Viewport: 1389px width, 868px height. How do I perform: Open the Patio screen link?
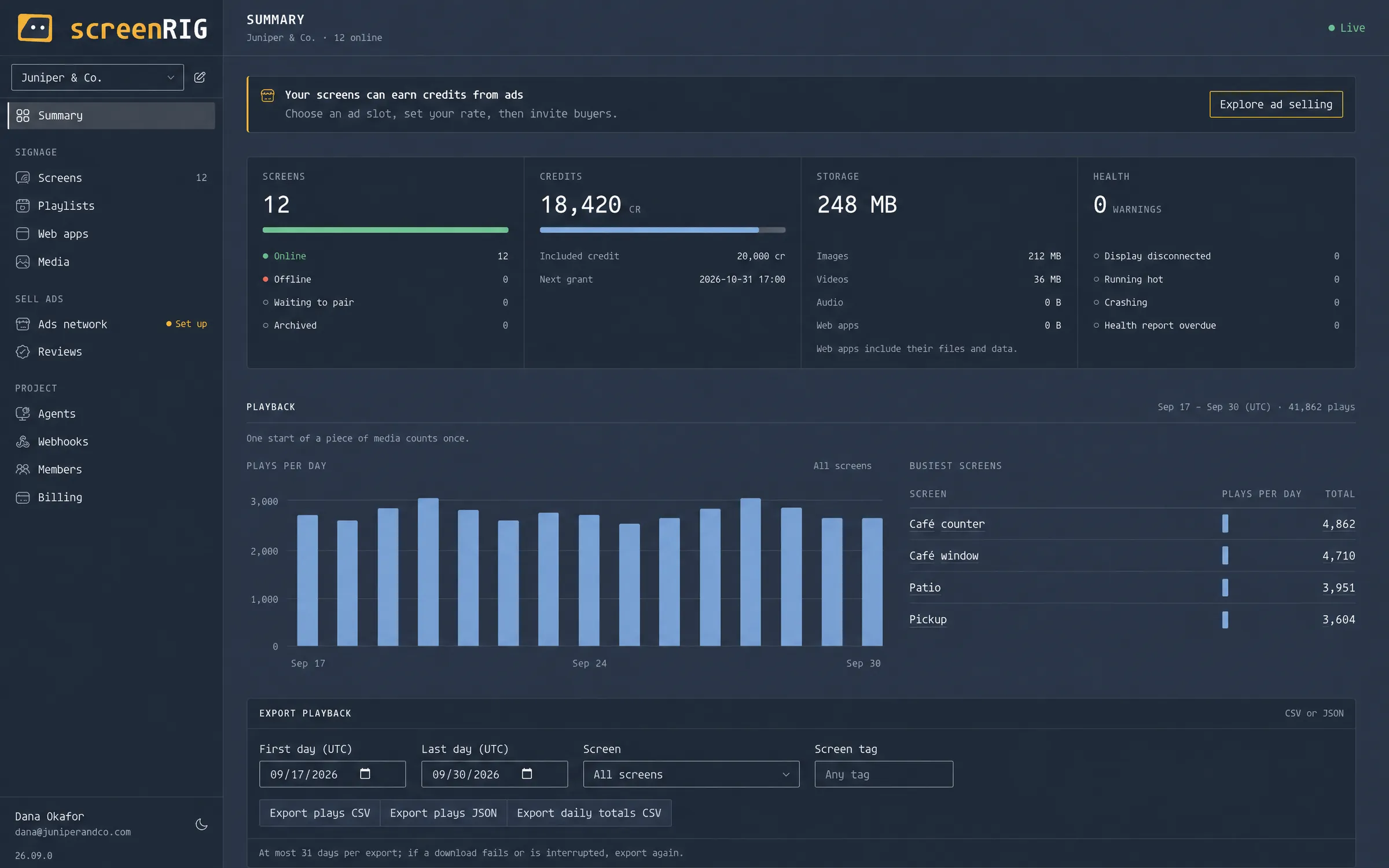coord(924,588)
